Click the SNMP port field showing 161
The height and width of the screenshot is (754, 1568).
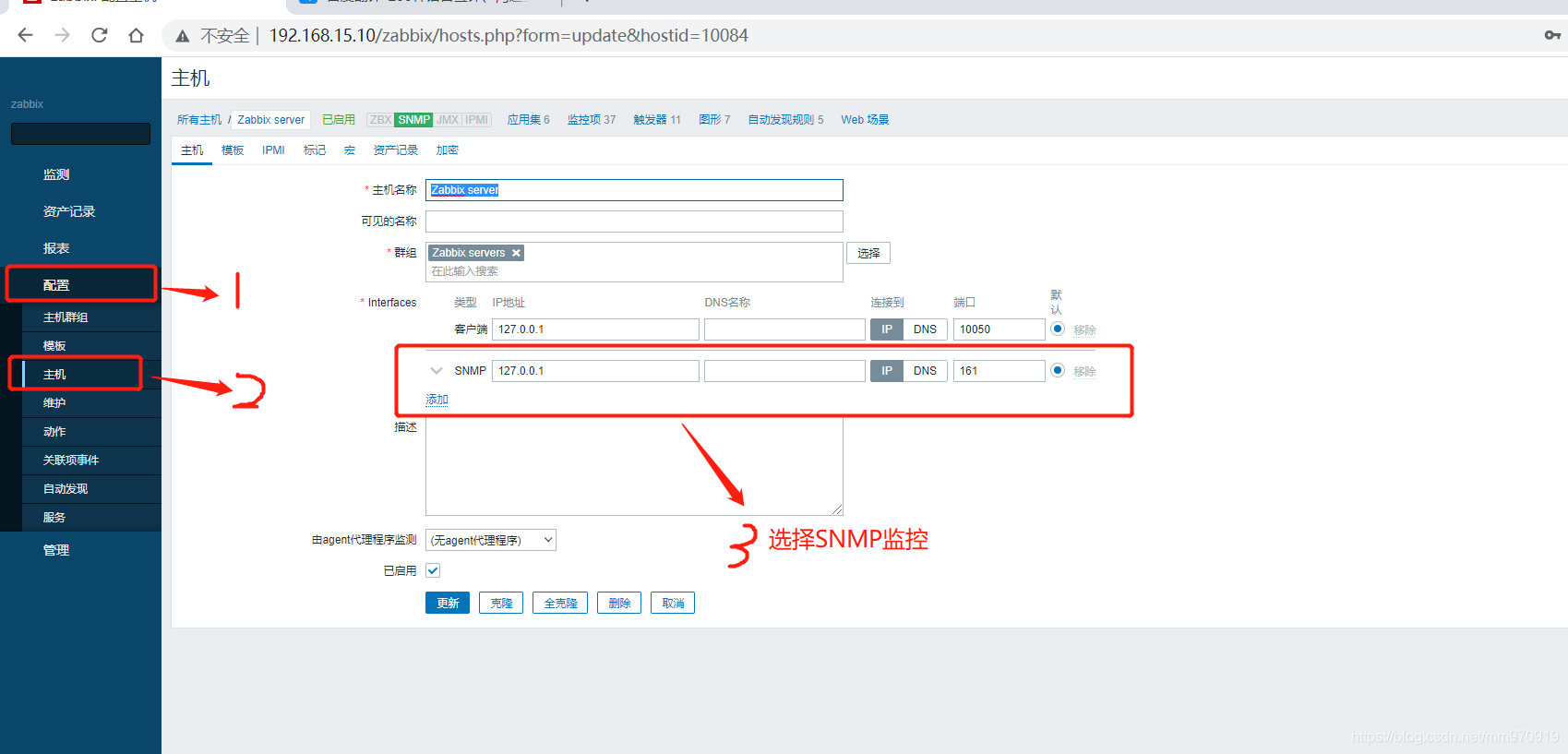coord(999,371)
